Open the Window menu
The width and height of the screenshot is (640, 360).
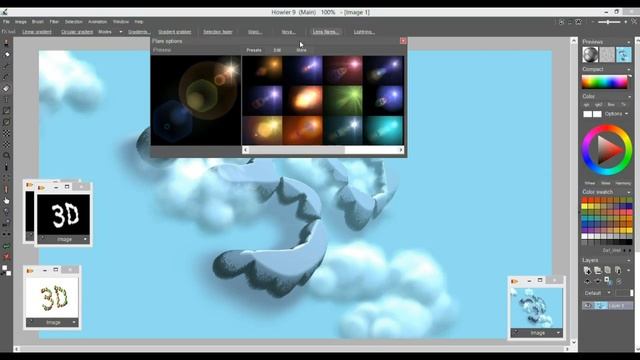(121, 22)
